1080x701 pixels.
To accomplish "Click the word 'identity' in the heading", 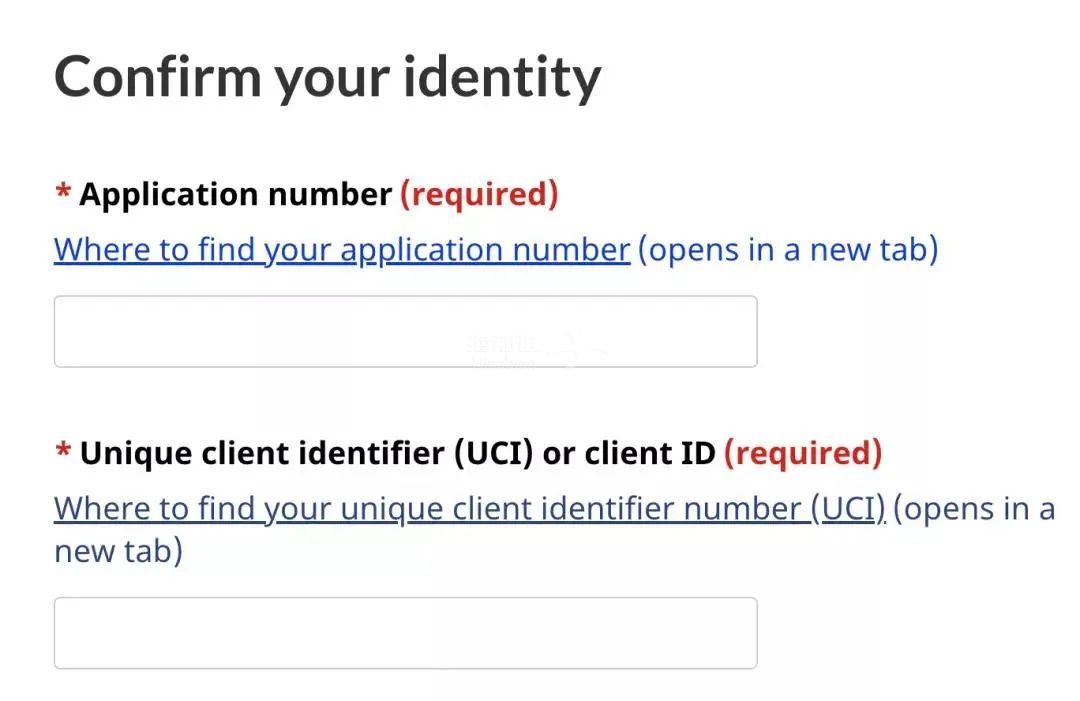I will (x=502, y=77).
